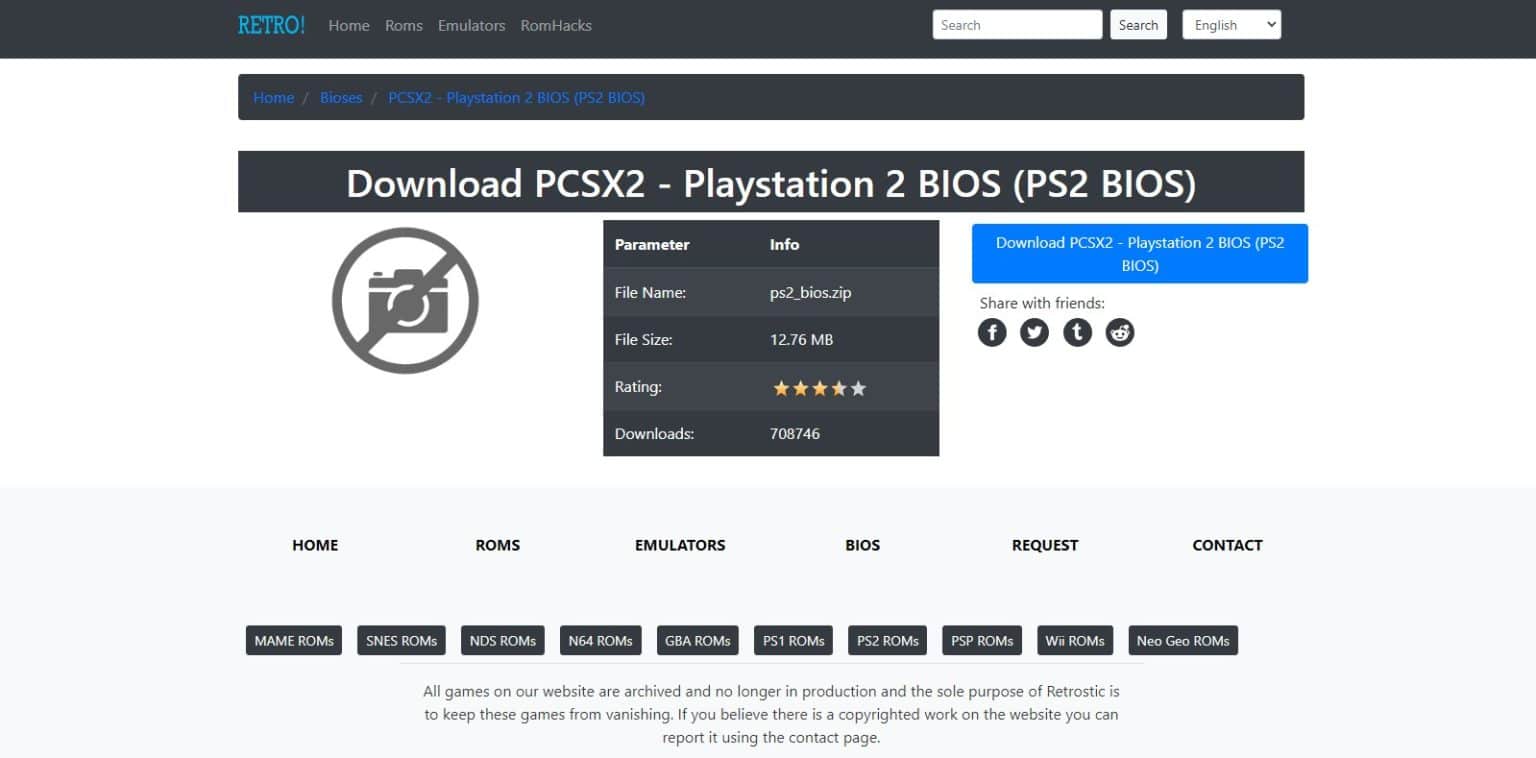Open the English language dropdown
1536x758 pixels.
point(1231,25)
